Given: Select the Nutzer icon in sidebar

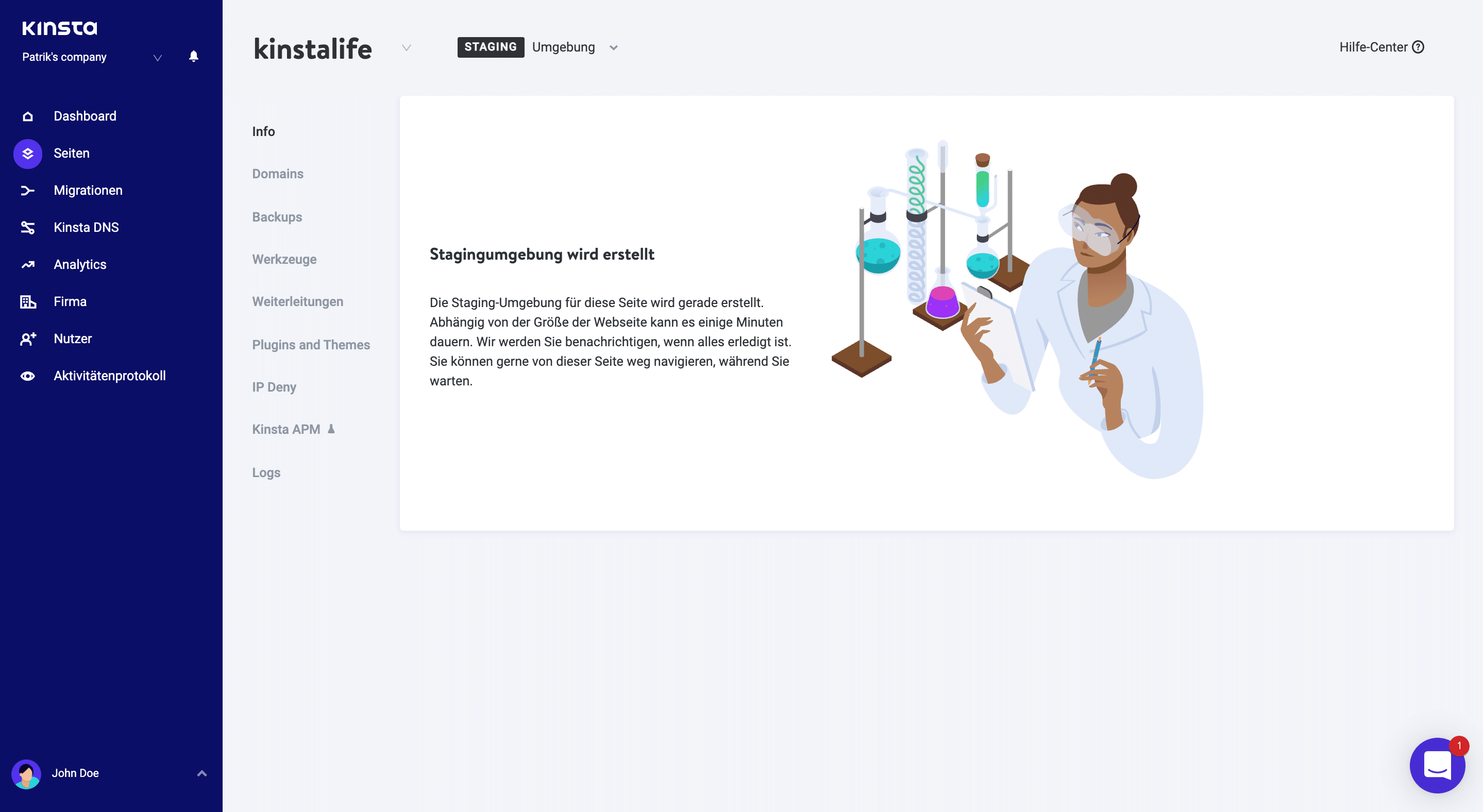Looking at the screenshot, I should pos(27,338).
